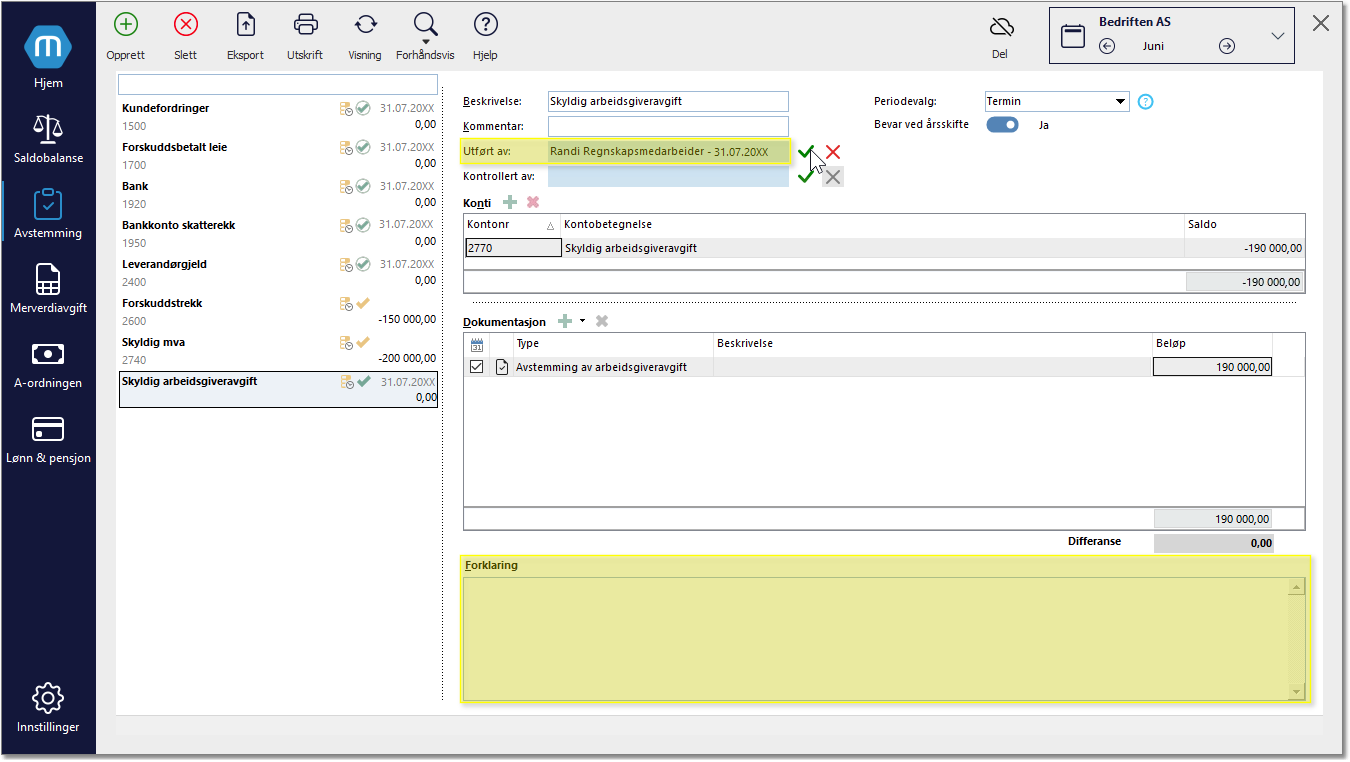Click the Slett toolbar button
The width and height of the screenshot is (1350, 762).
185,36
